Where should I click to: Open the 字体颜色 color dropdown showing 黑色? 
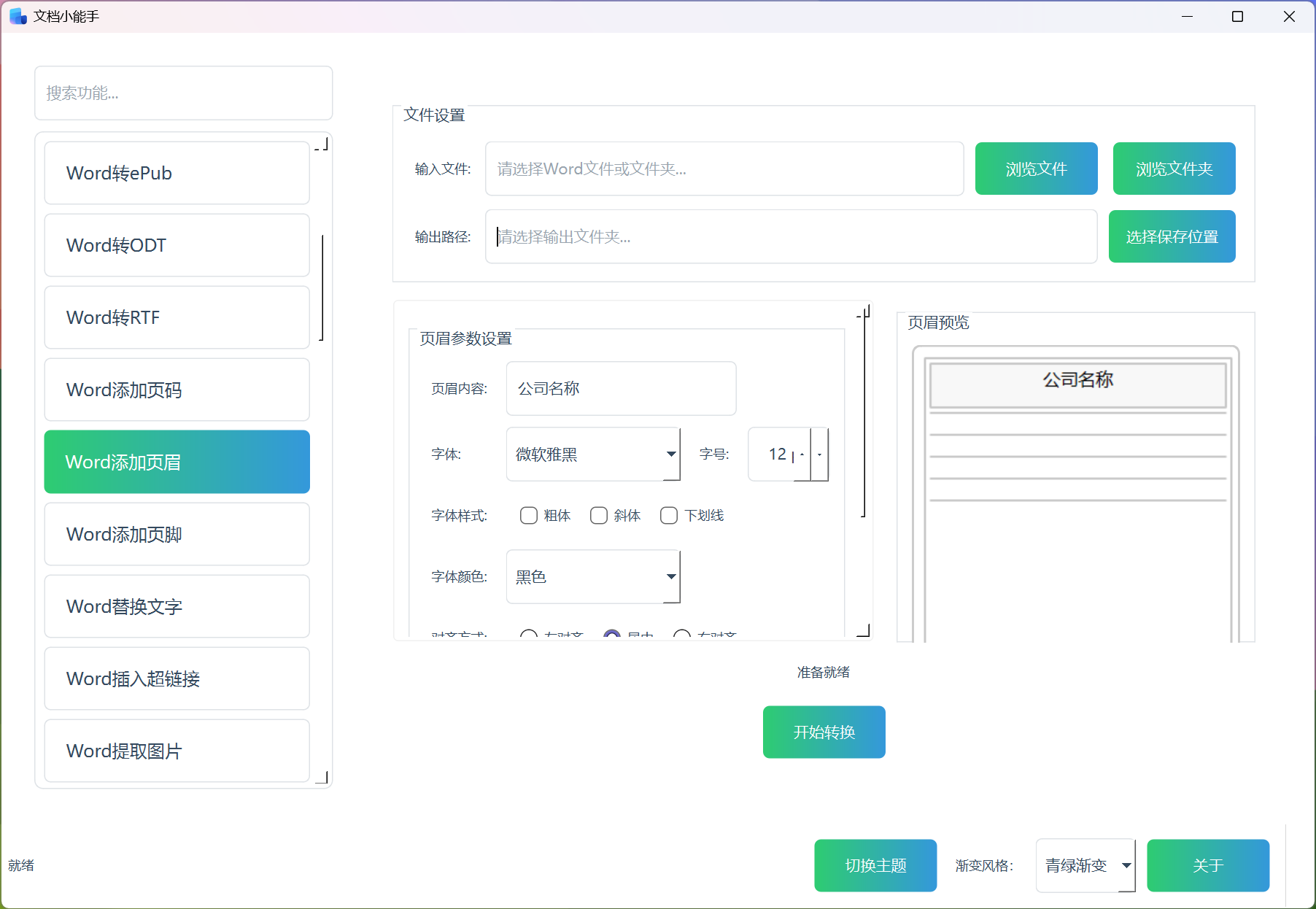[592, 576]
